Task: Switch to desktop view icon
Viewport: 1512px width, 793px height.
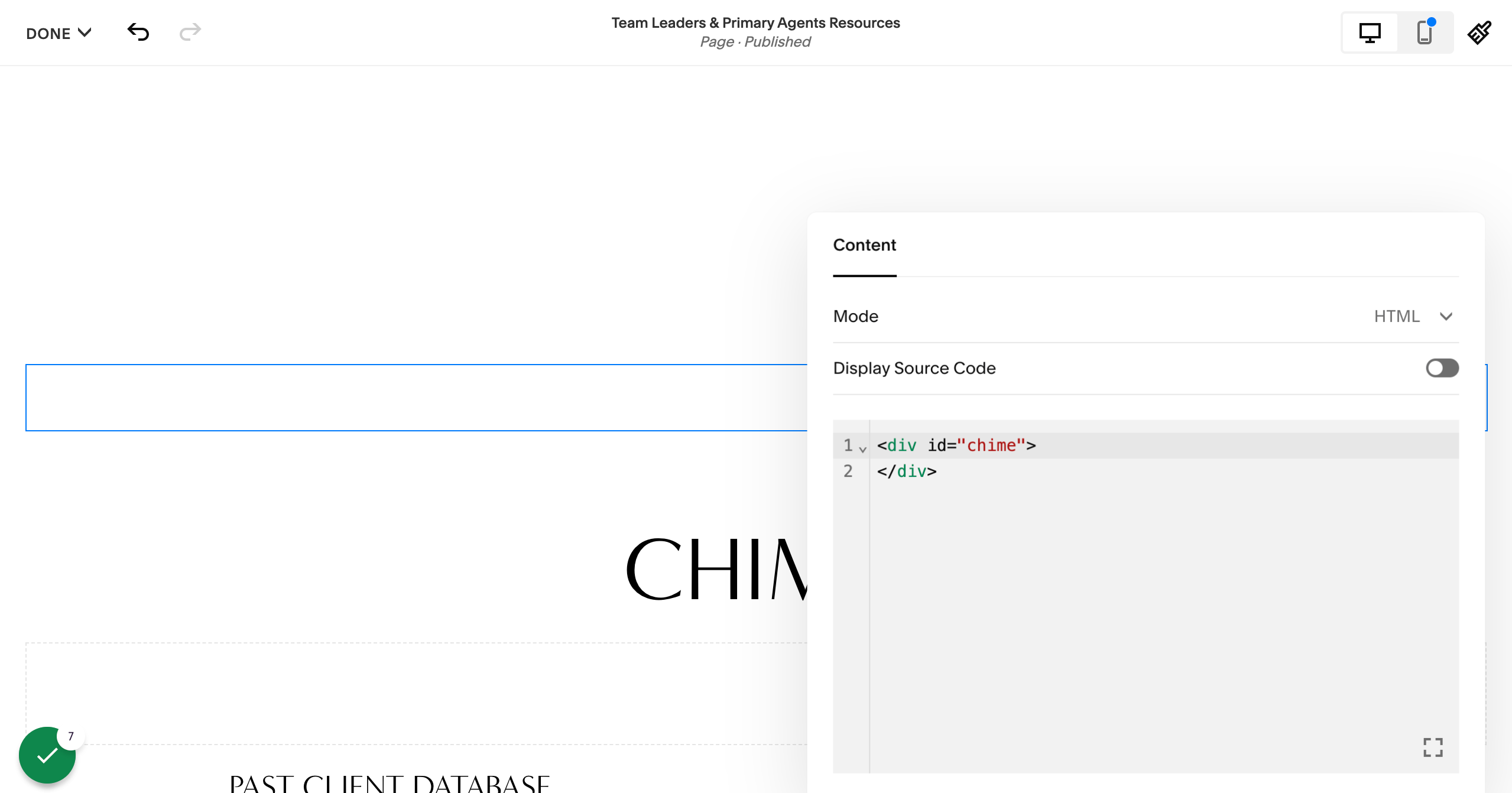Action: pyautogui.click(x=1370, y=32)
